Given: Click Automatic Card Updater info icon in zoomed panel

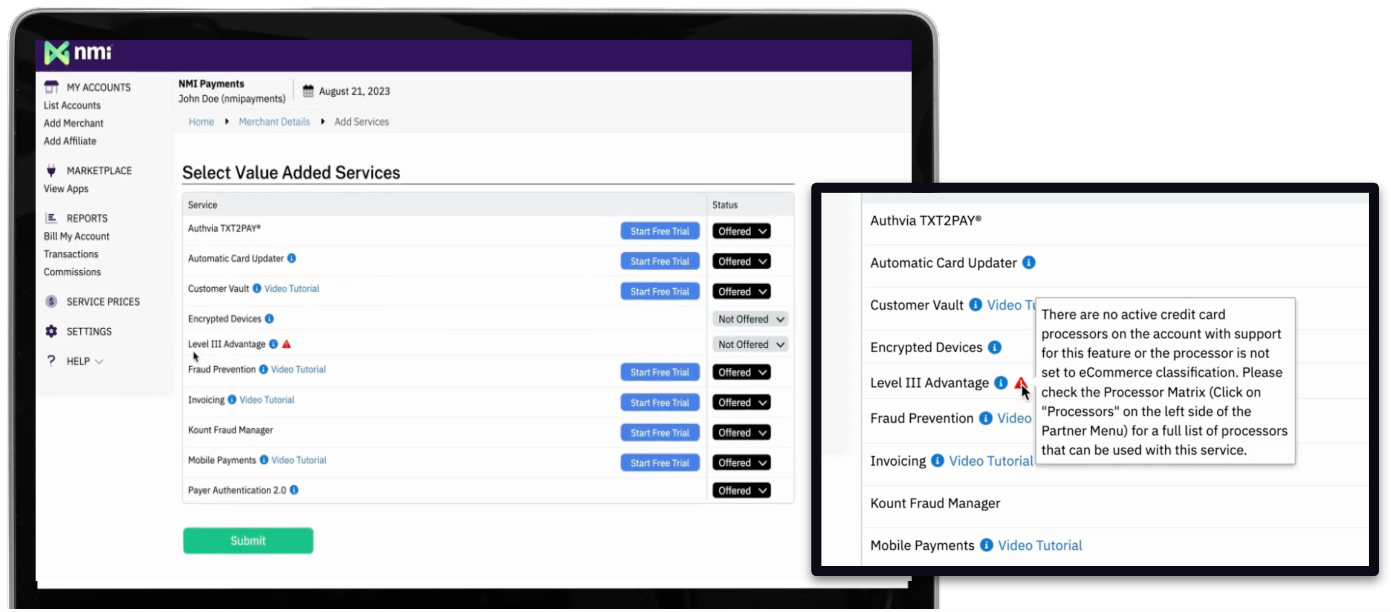Looking at the screenshot, I should click(1028, 263).
